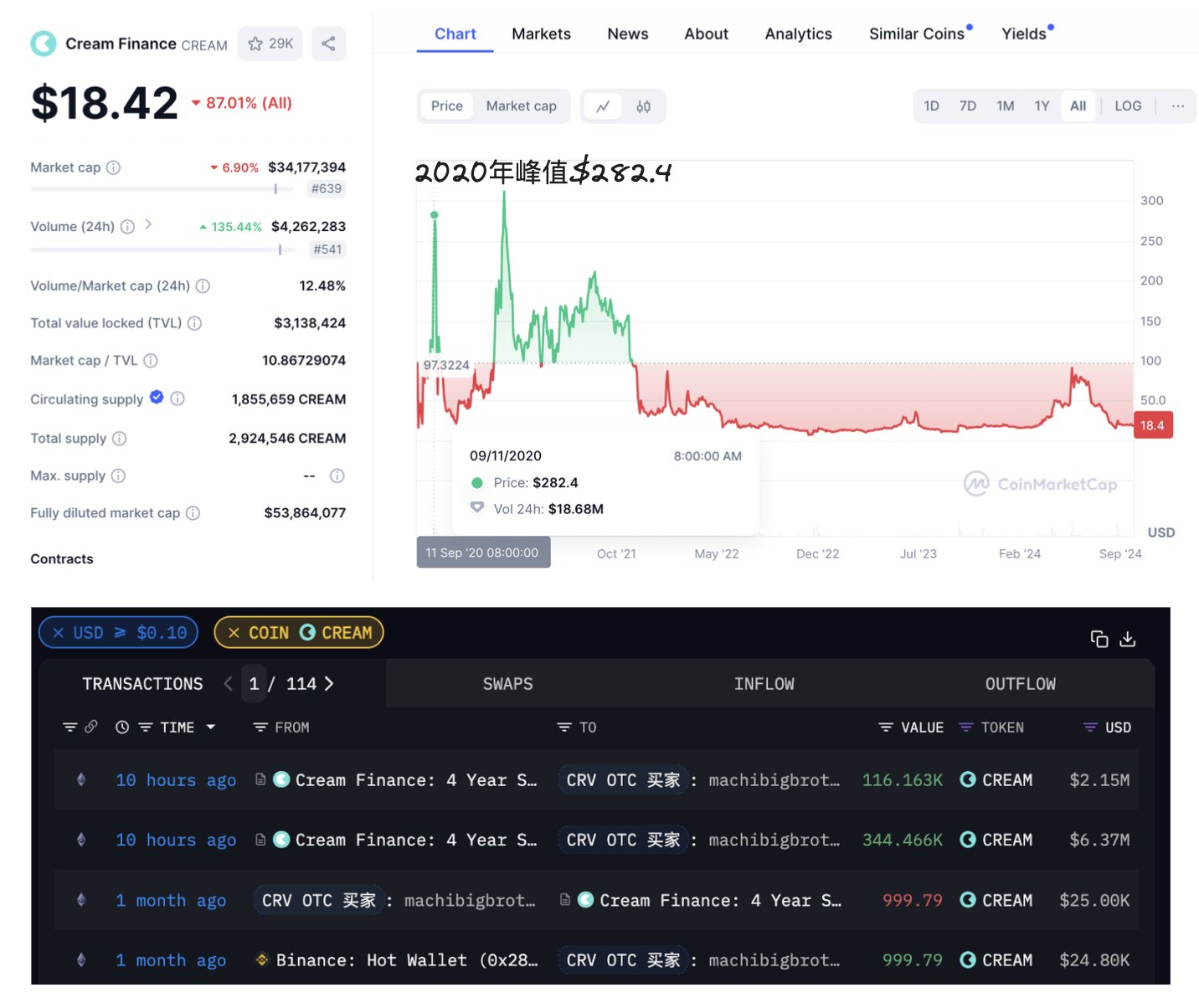Click the volume rank slider bar
Viewport: 1199px width, 1008px height.
162,249
